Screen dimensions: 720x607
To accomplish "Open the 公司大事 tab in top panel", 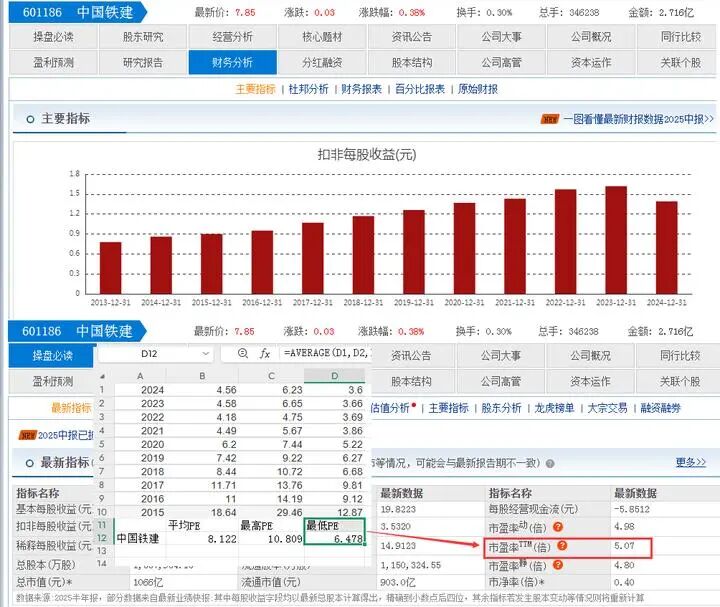I will (x=501, y=37).
